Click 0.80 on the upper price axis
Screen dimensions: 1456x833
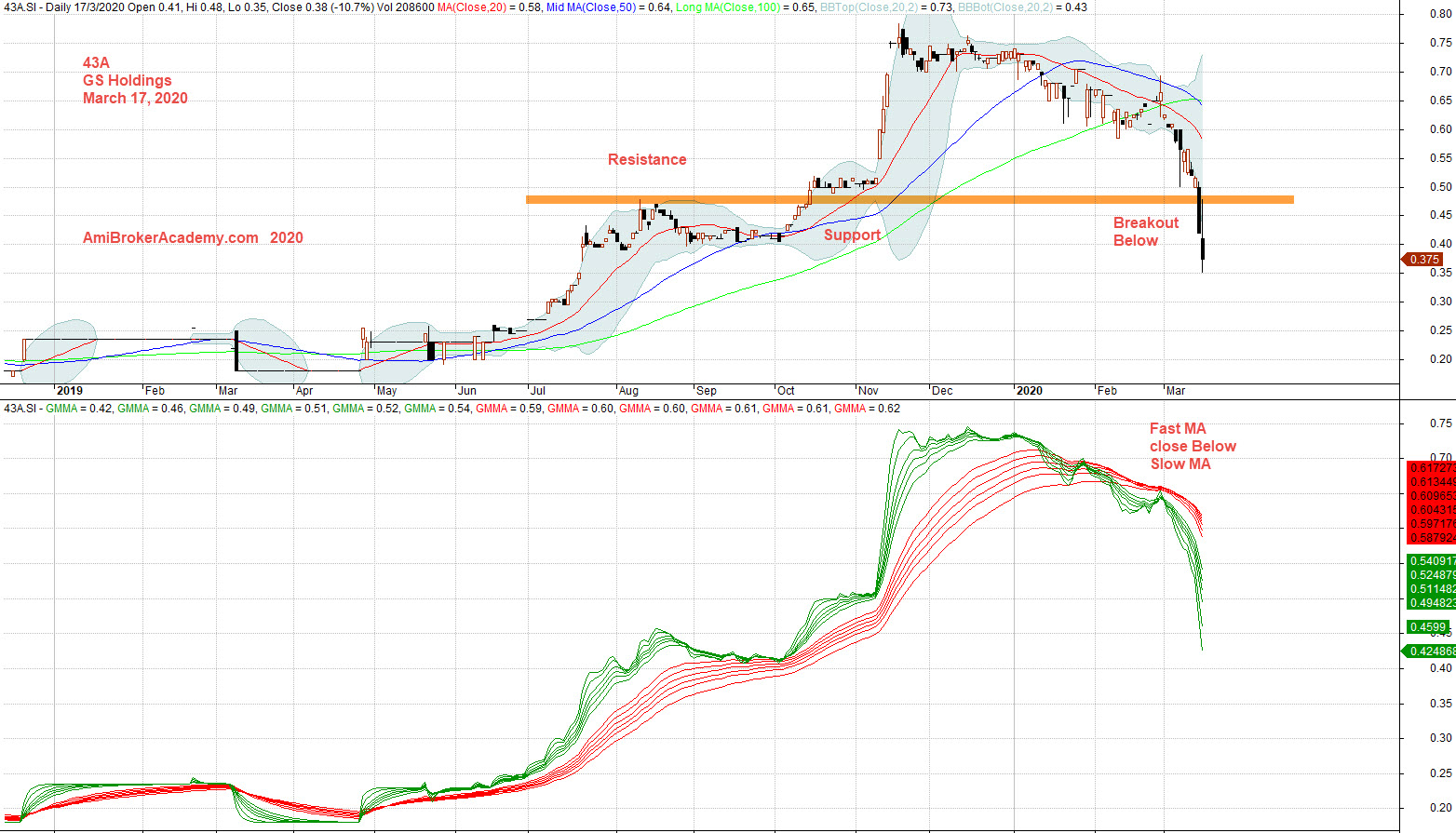1440,14
